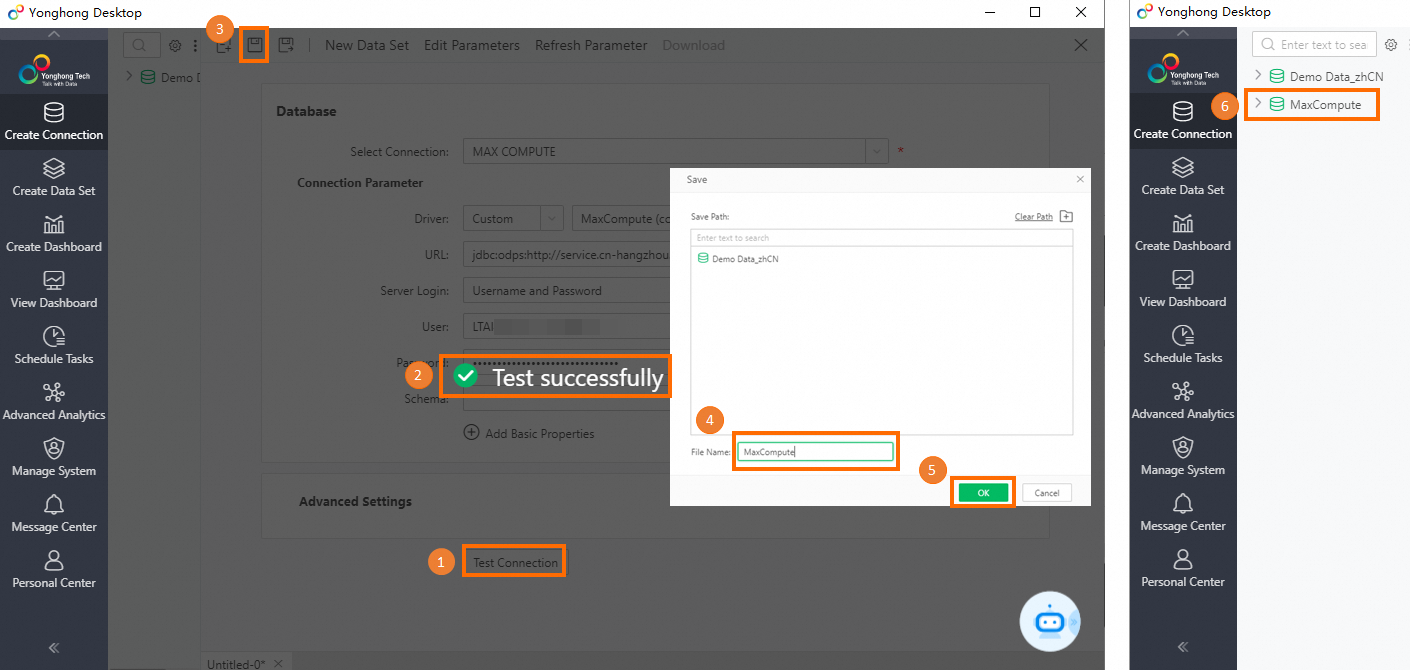
Task: Expand the Demo node in the left window tree
Action: (x=129, y=76)
